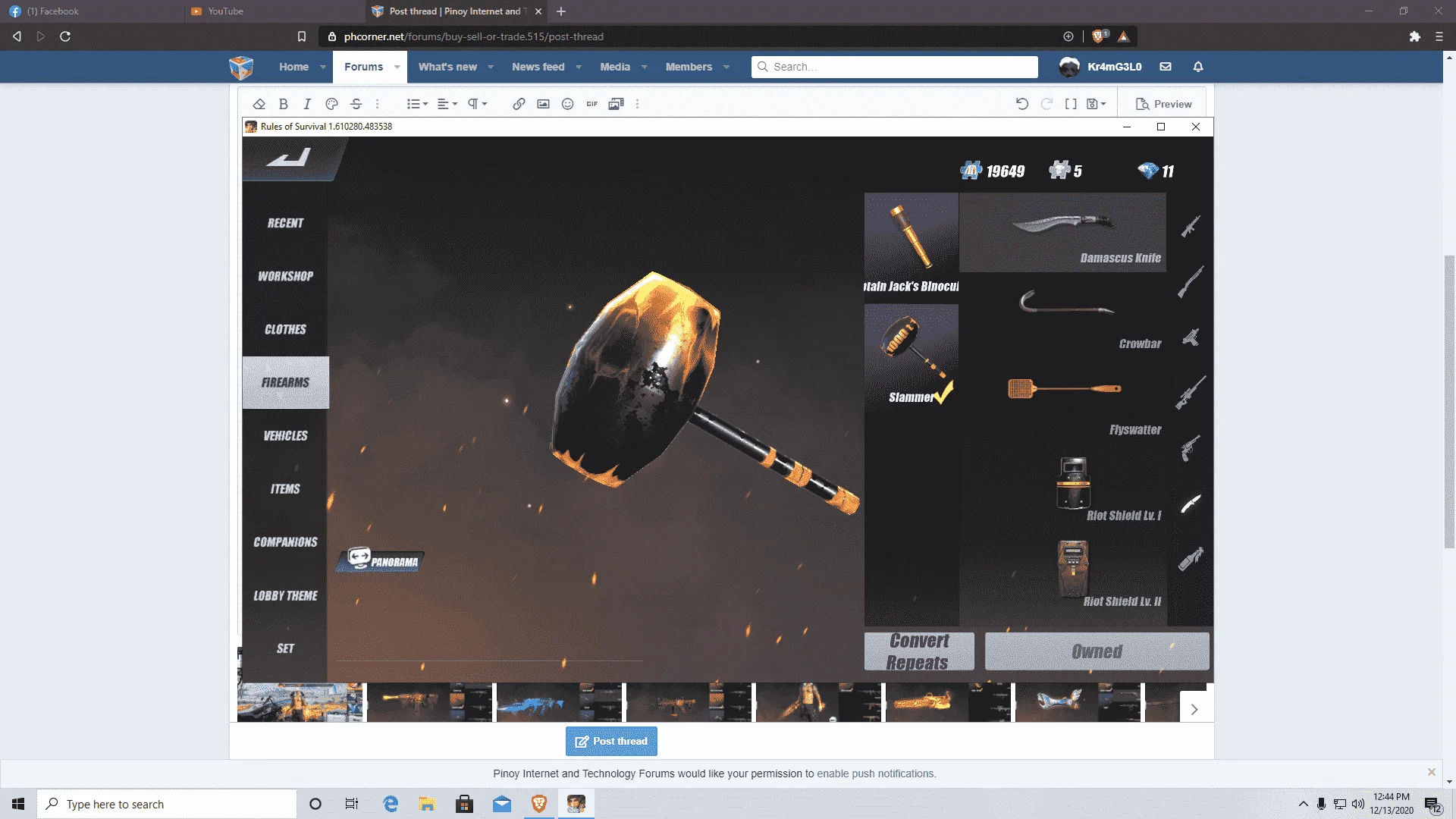Select the COMPANIONS category in the game
Image resolution: width=1456 pixels, height=819 pixels.
point(285,541)
